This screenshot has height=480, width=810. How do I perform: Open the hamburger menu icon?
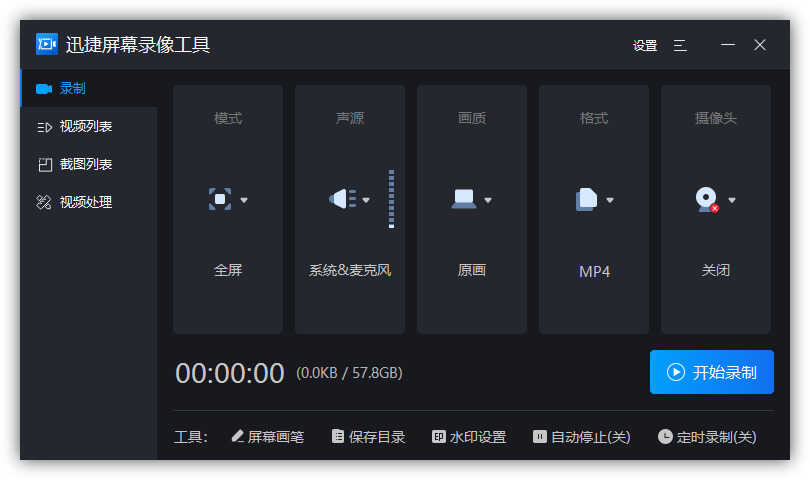[680, 45]
